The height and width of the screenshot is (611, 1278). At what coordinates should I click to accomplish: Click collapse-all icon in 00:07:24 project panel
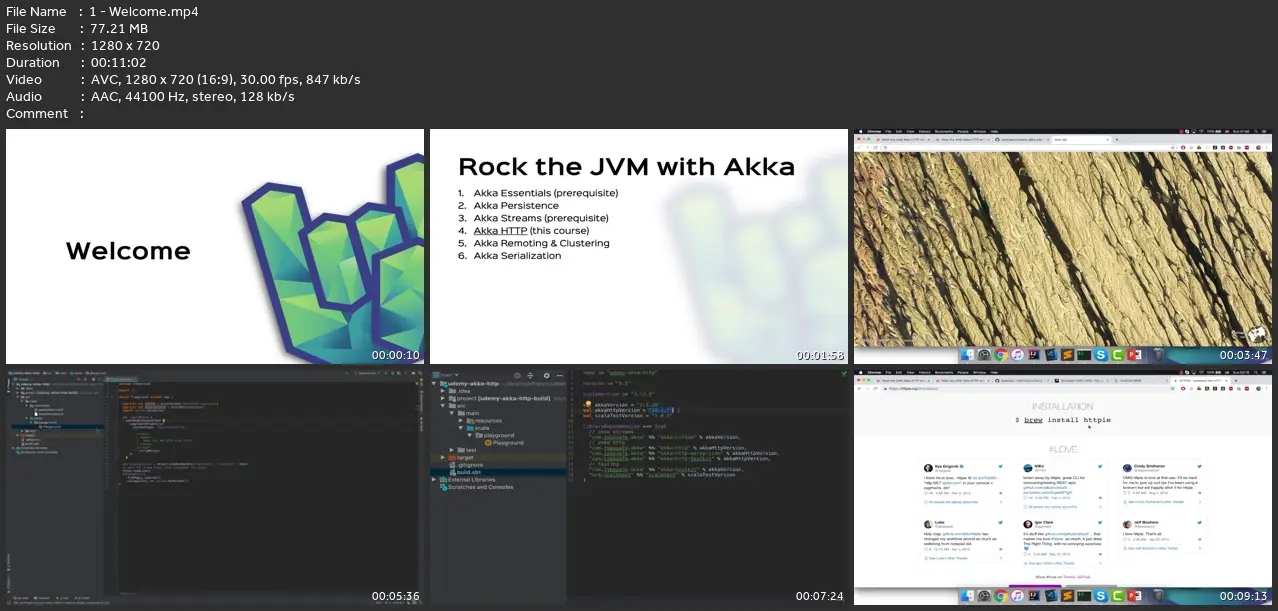(x=530, y=375)
